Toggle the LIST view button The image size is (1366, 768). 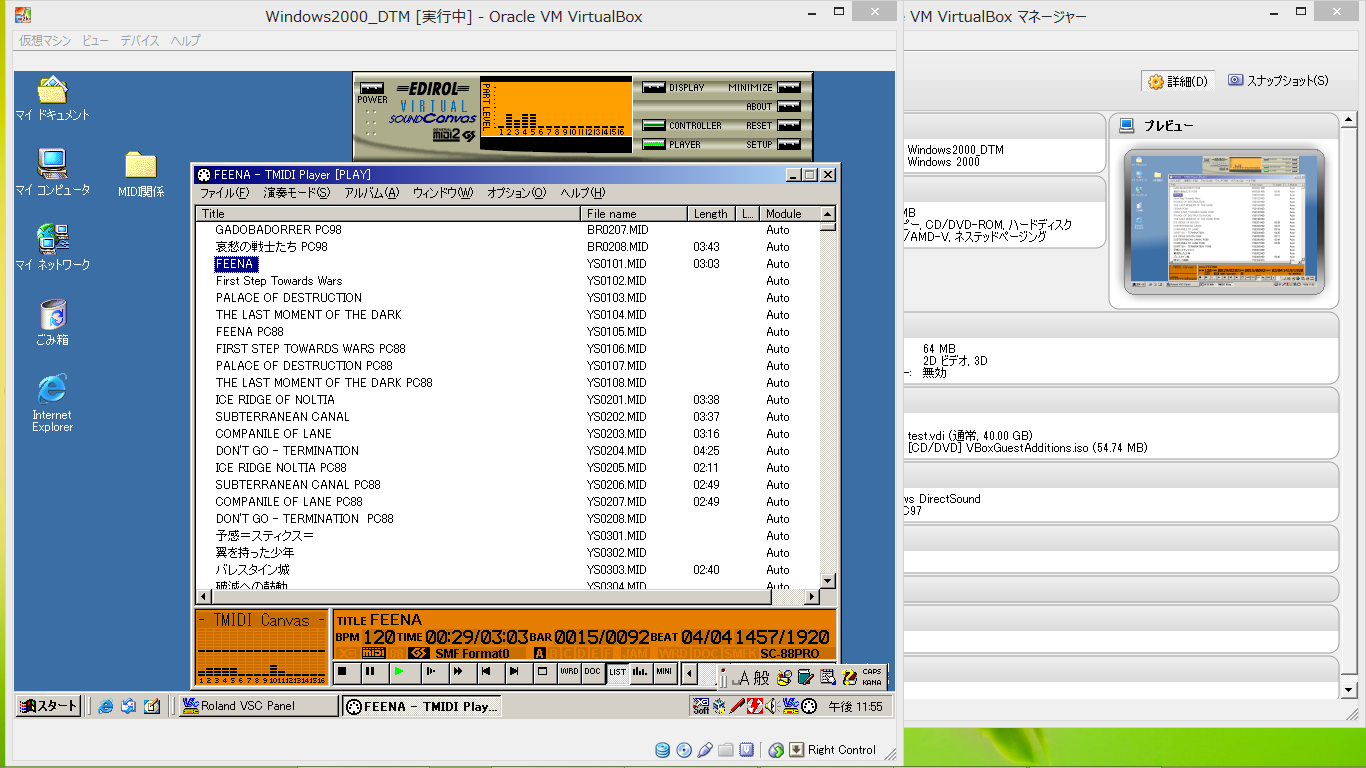coord(617,672)
